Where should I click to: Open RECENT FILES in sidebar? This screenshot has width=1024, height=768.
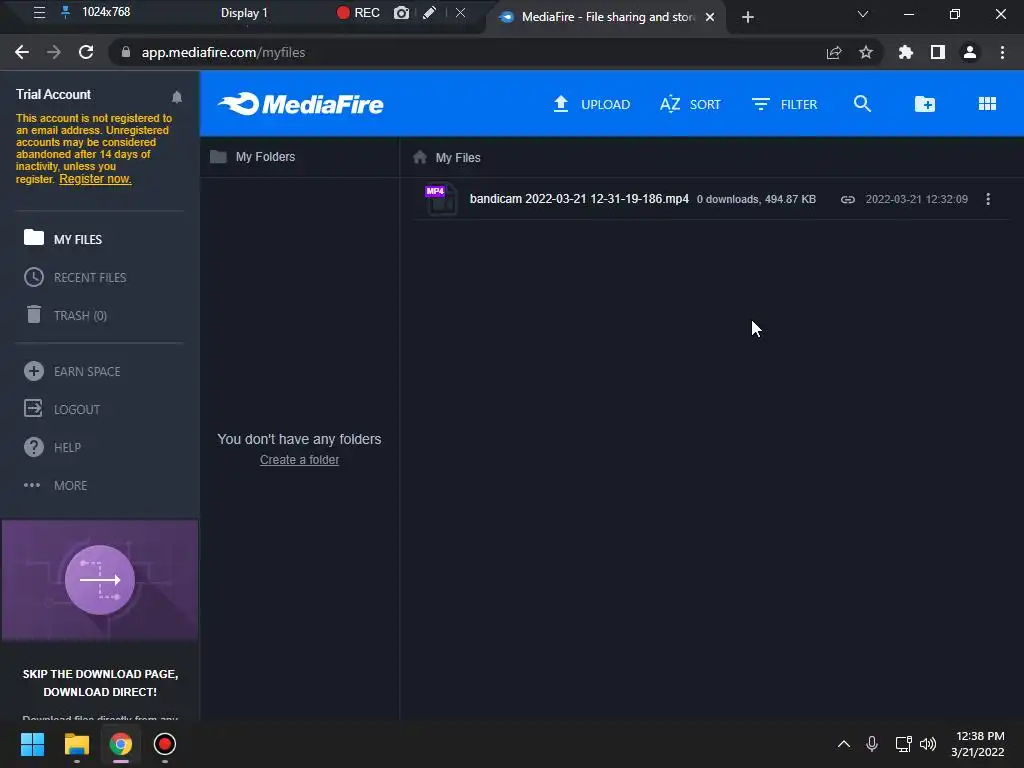[75, 278]
